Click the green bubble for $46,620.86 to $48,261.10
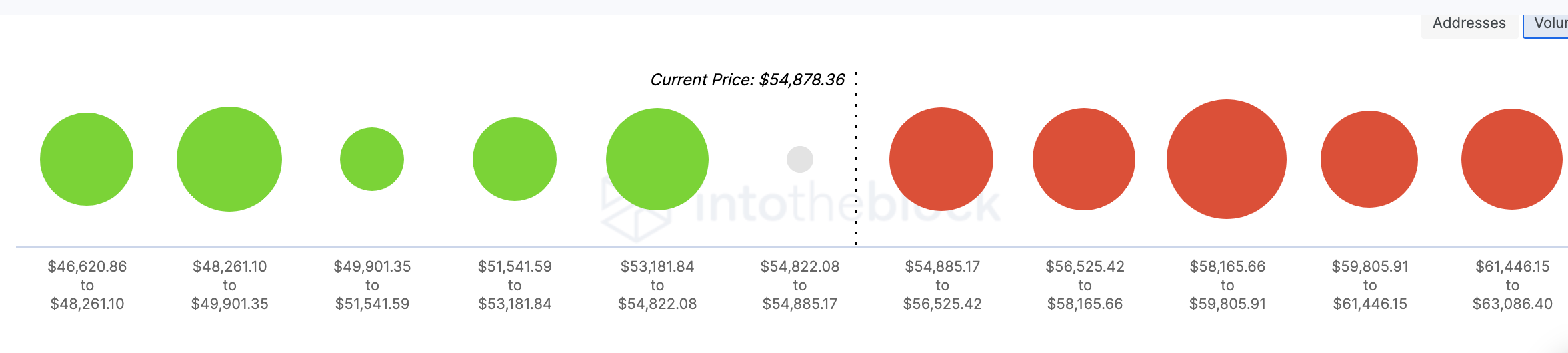The height and width of the screenshot is (353, 1568). pyautogui.click(x=87, y=159)
